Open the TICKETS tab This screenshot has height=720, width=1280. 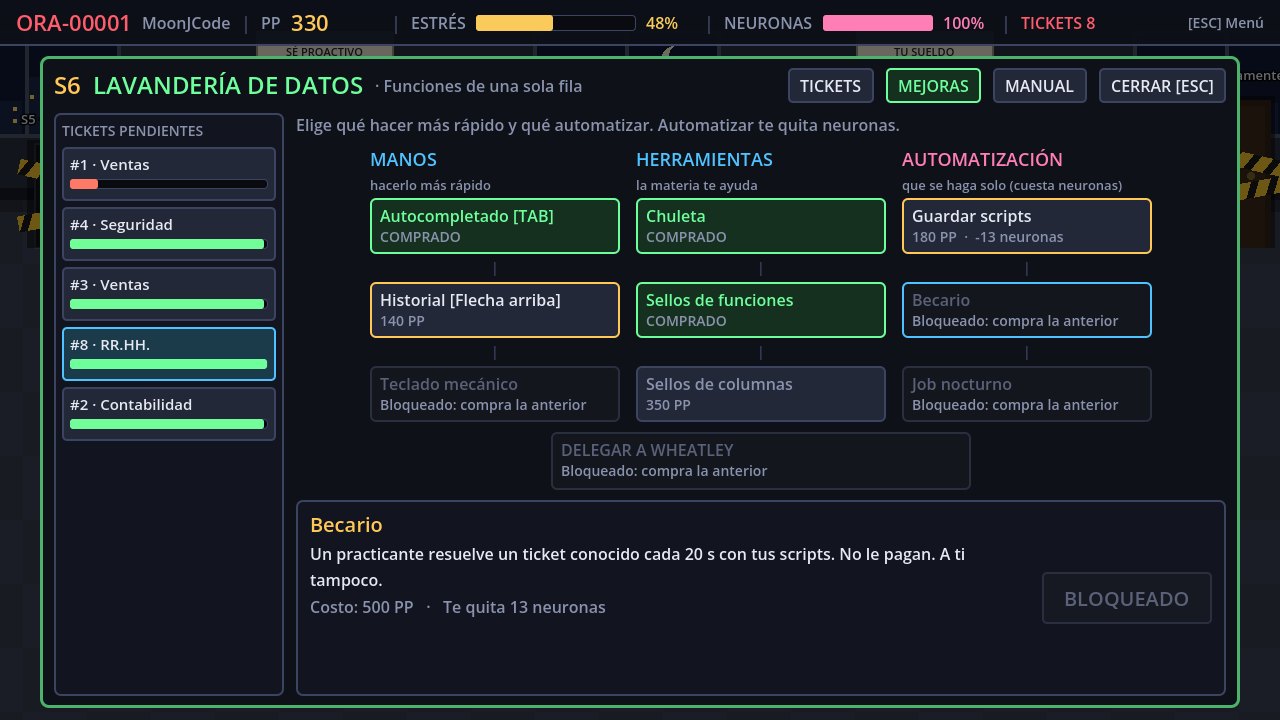pos(831,86)
